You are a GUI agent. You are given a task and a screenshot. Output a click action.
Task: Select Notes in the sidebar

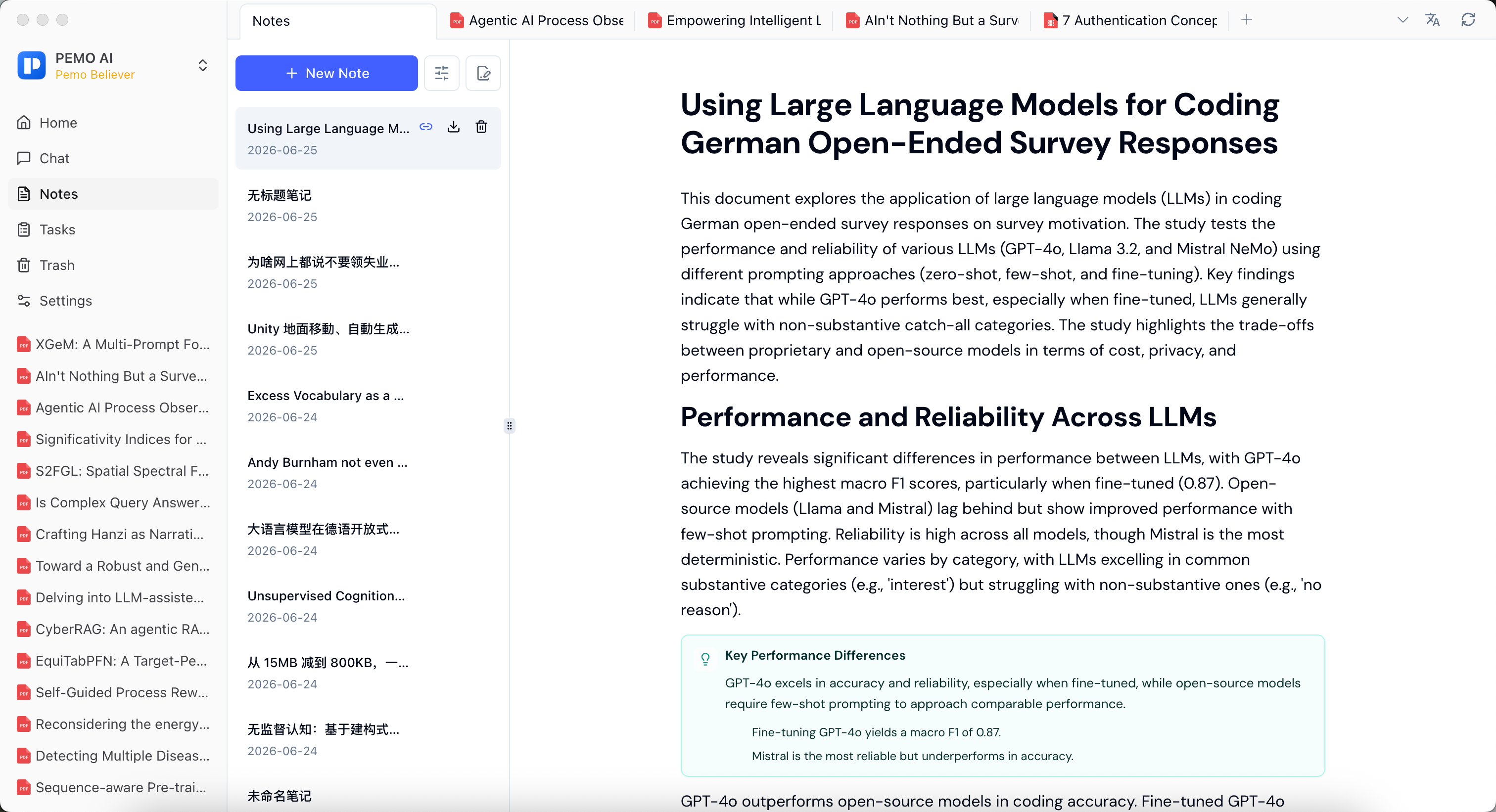pyautogui.click(x=113, y=194)
